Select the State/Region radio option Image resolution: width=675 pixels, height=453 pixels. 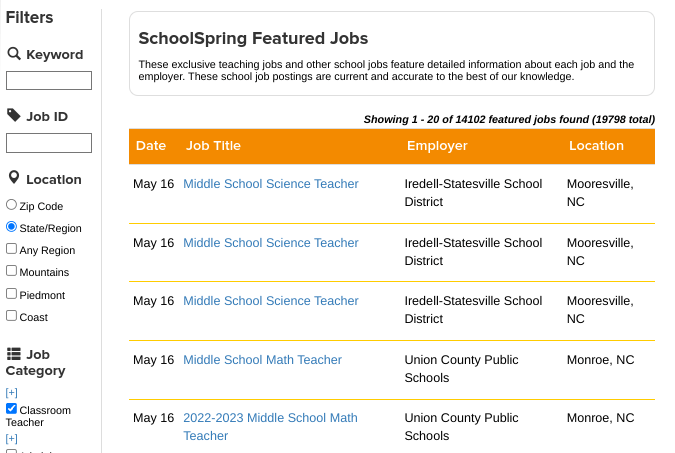[11, 227]
